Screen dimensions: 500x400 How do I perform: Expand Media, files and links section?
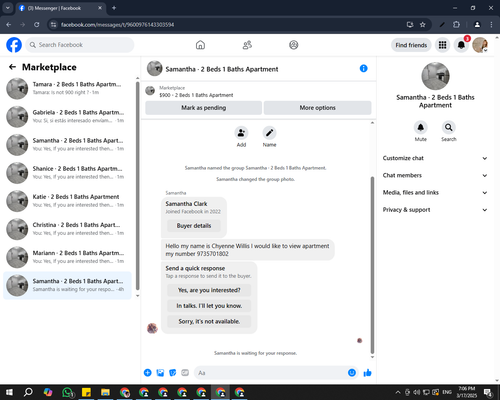[x=435, y=193]
